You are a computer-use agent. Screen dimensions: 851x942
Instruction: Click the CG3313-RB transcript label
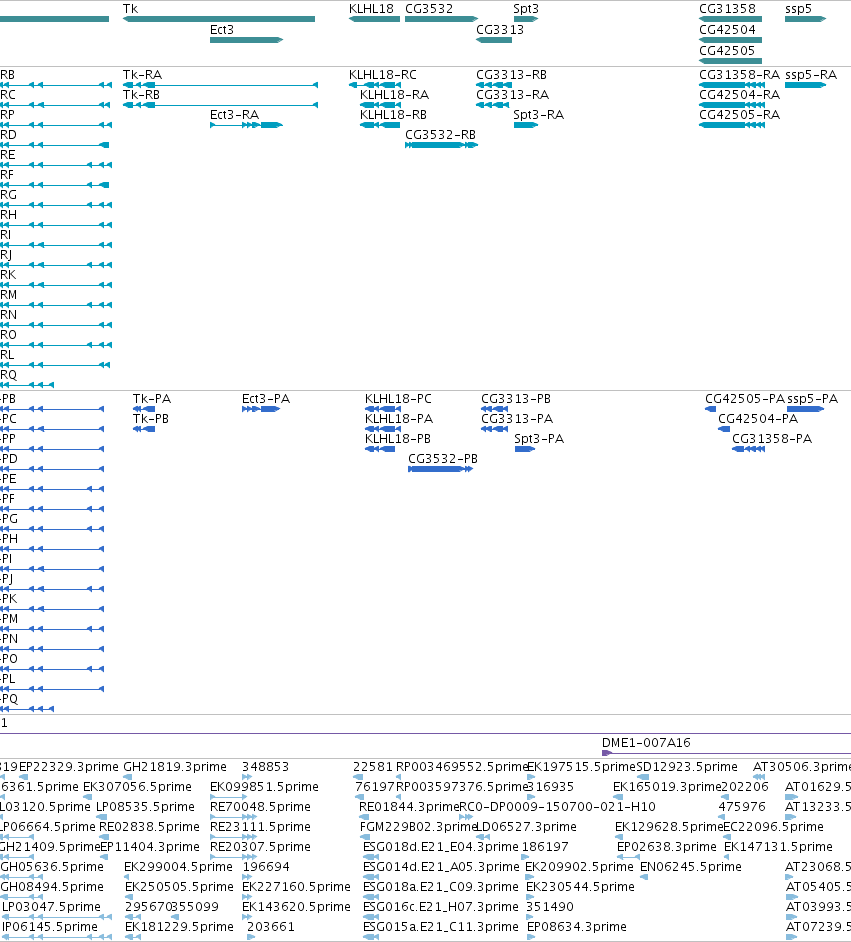click(x=511, y=75)
